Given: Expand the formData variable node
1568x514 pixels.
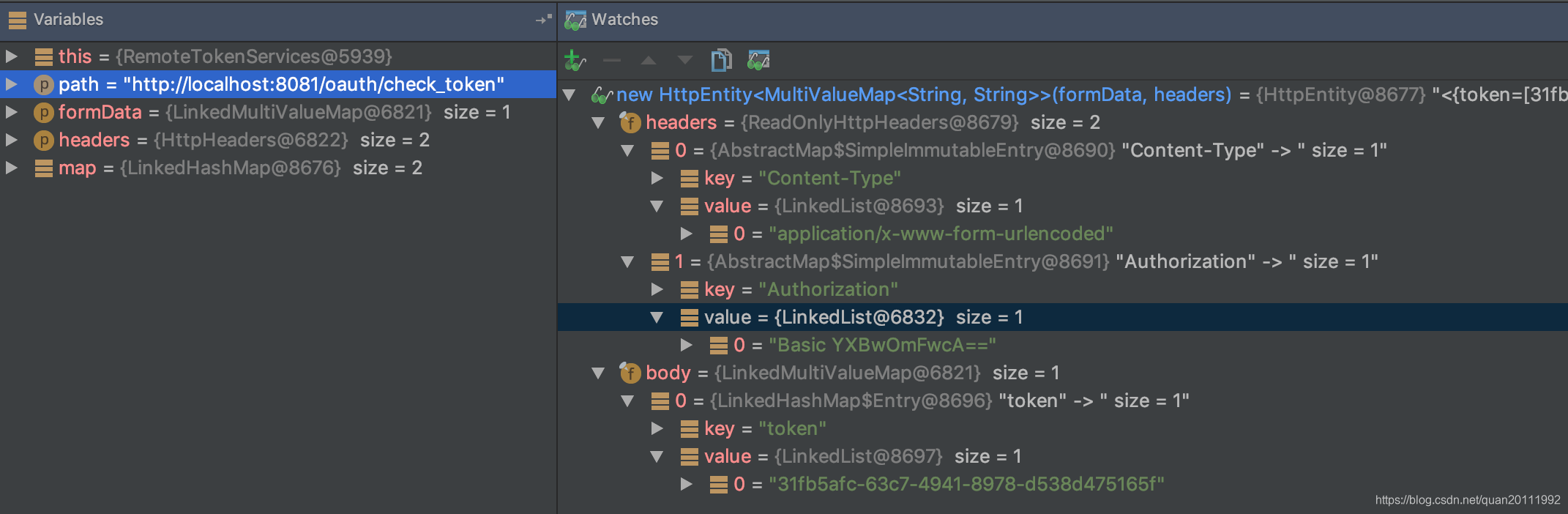Looking at the screenshot, I should (12, 112).
